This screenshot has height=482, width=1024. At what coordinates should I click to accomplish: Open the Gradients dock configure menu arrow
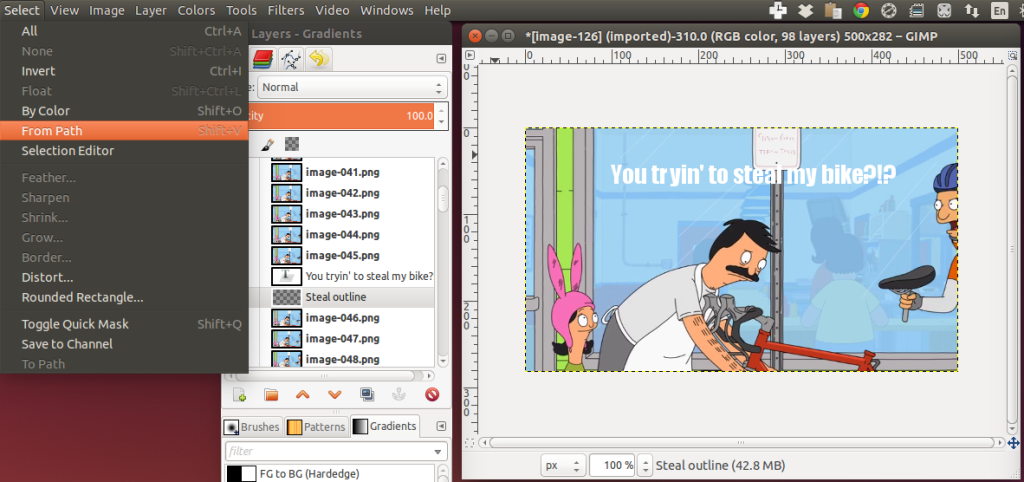[x=441, y=426]
